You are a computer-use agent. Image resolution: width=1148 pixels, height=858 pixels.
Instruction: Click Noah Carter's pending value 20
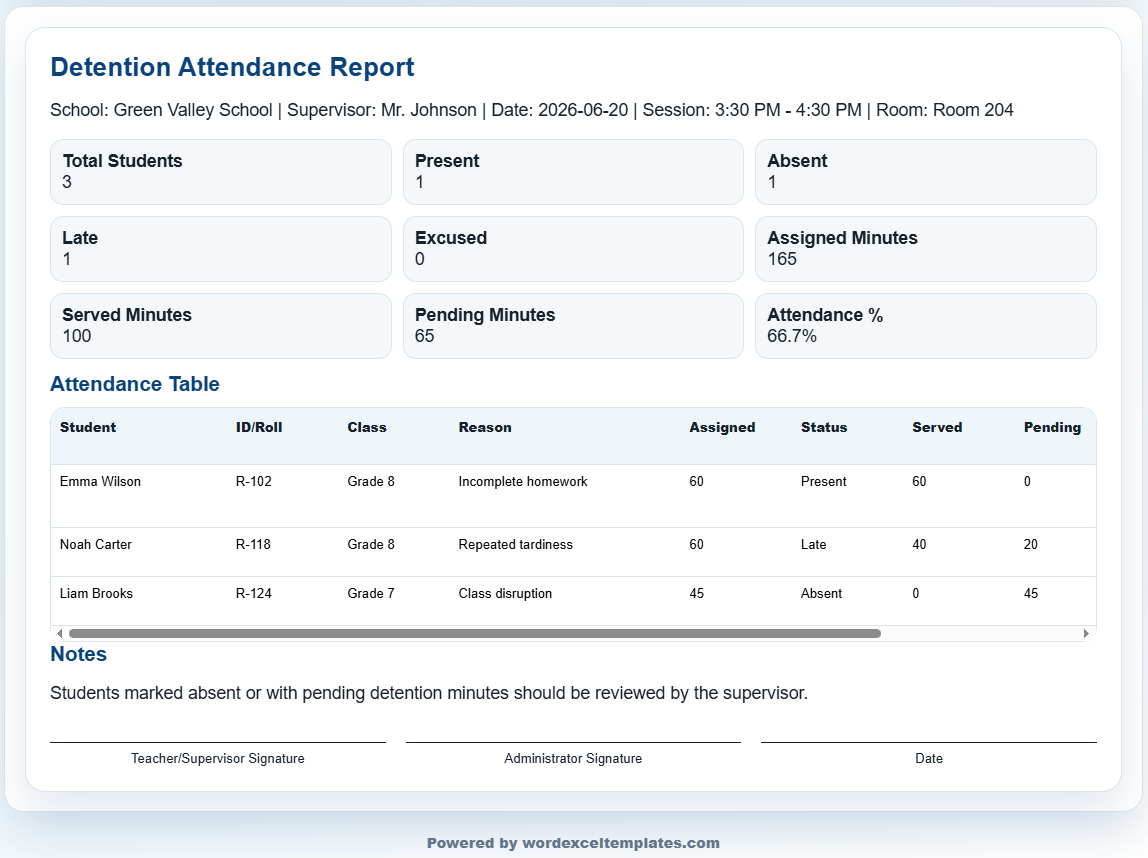coord(1031,544)
